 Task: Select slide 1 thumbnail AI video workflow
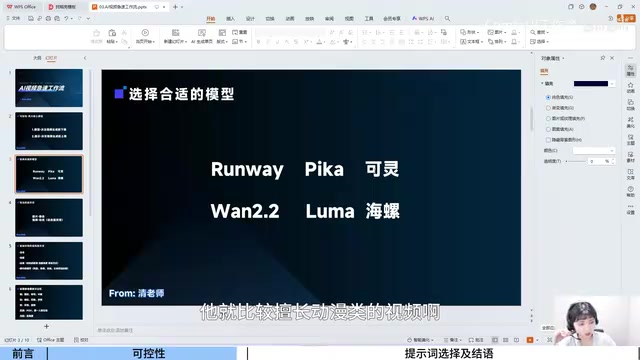click(x=49, y=88)
